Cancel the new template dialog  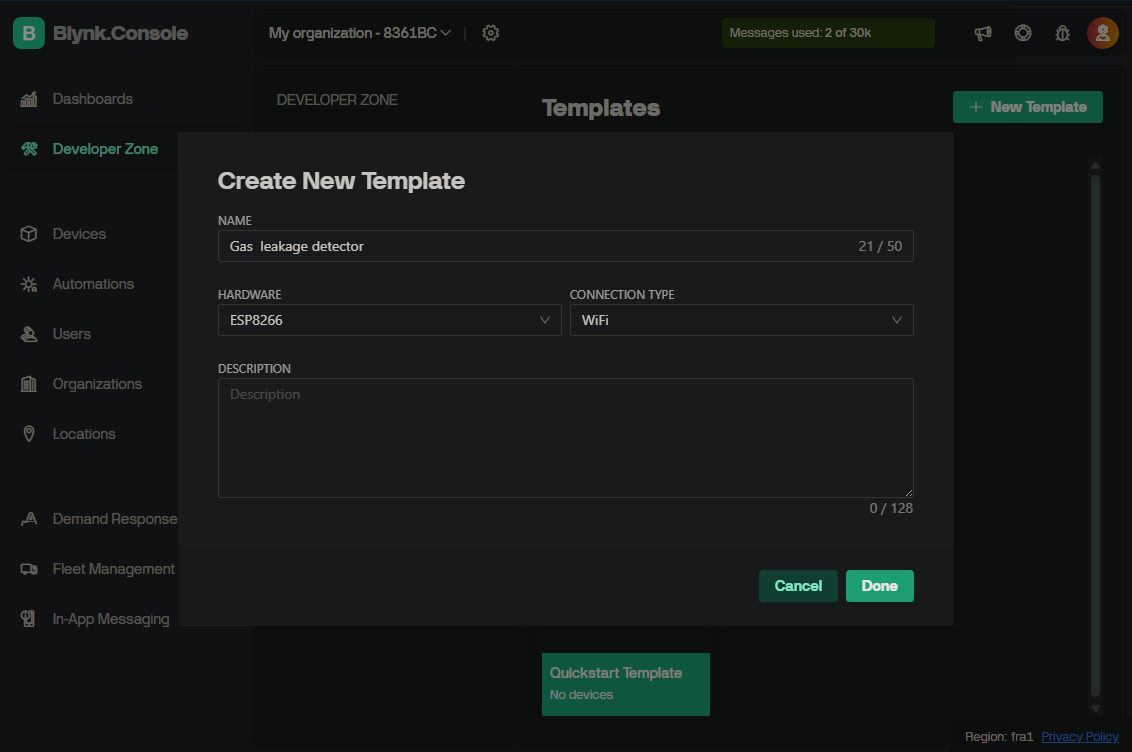coord(798,586)
